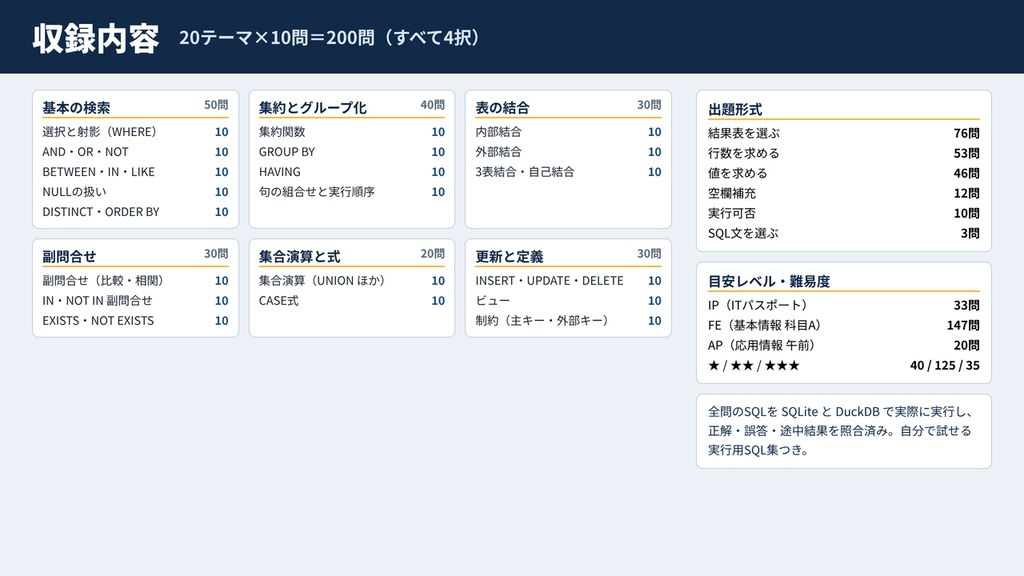Click the row GROUP BY
The image size is (1024, 576).
351,152
